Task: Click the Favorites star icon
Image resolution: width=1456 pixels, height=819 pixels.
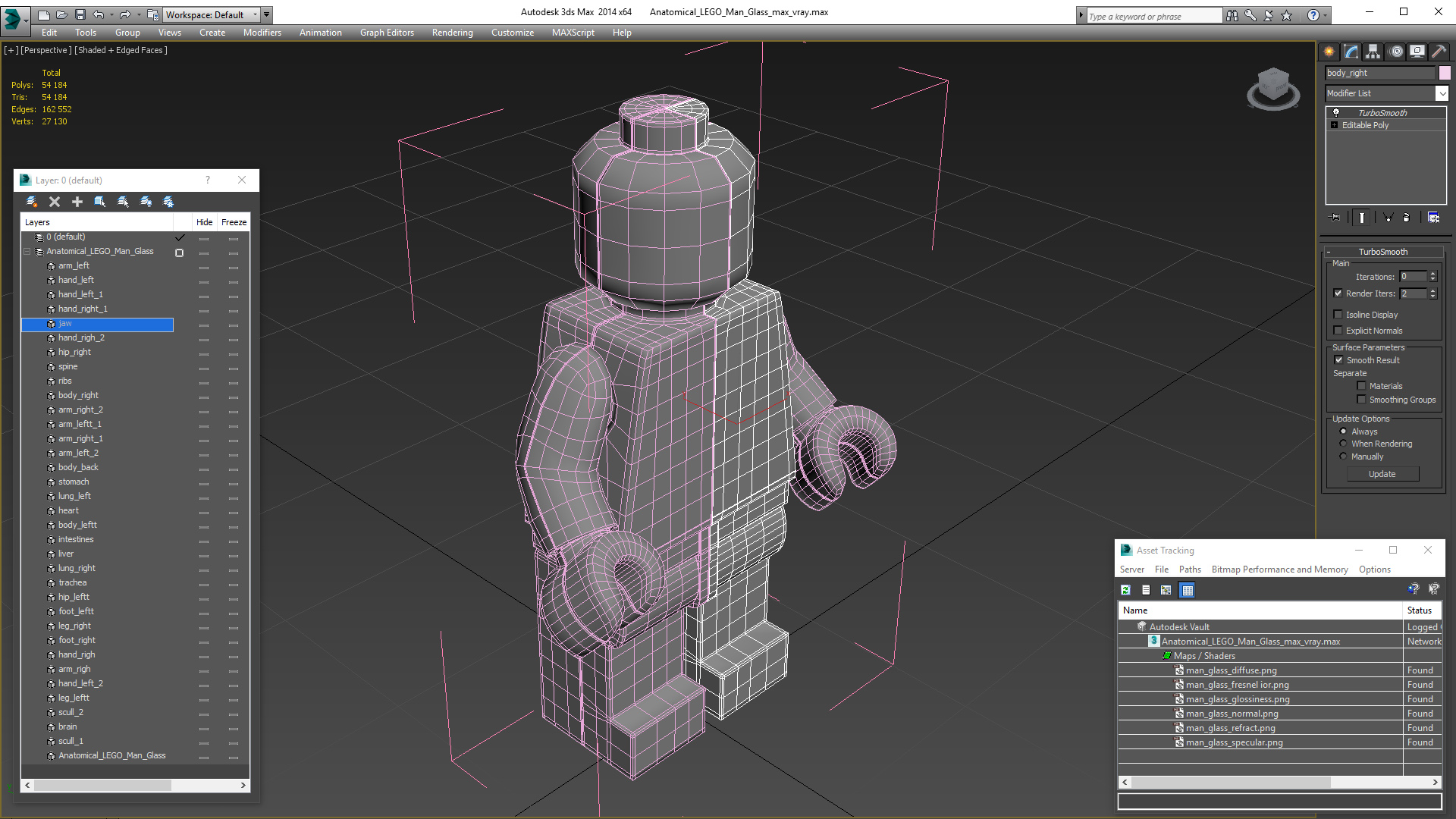Action: point(1286,15)
